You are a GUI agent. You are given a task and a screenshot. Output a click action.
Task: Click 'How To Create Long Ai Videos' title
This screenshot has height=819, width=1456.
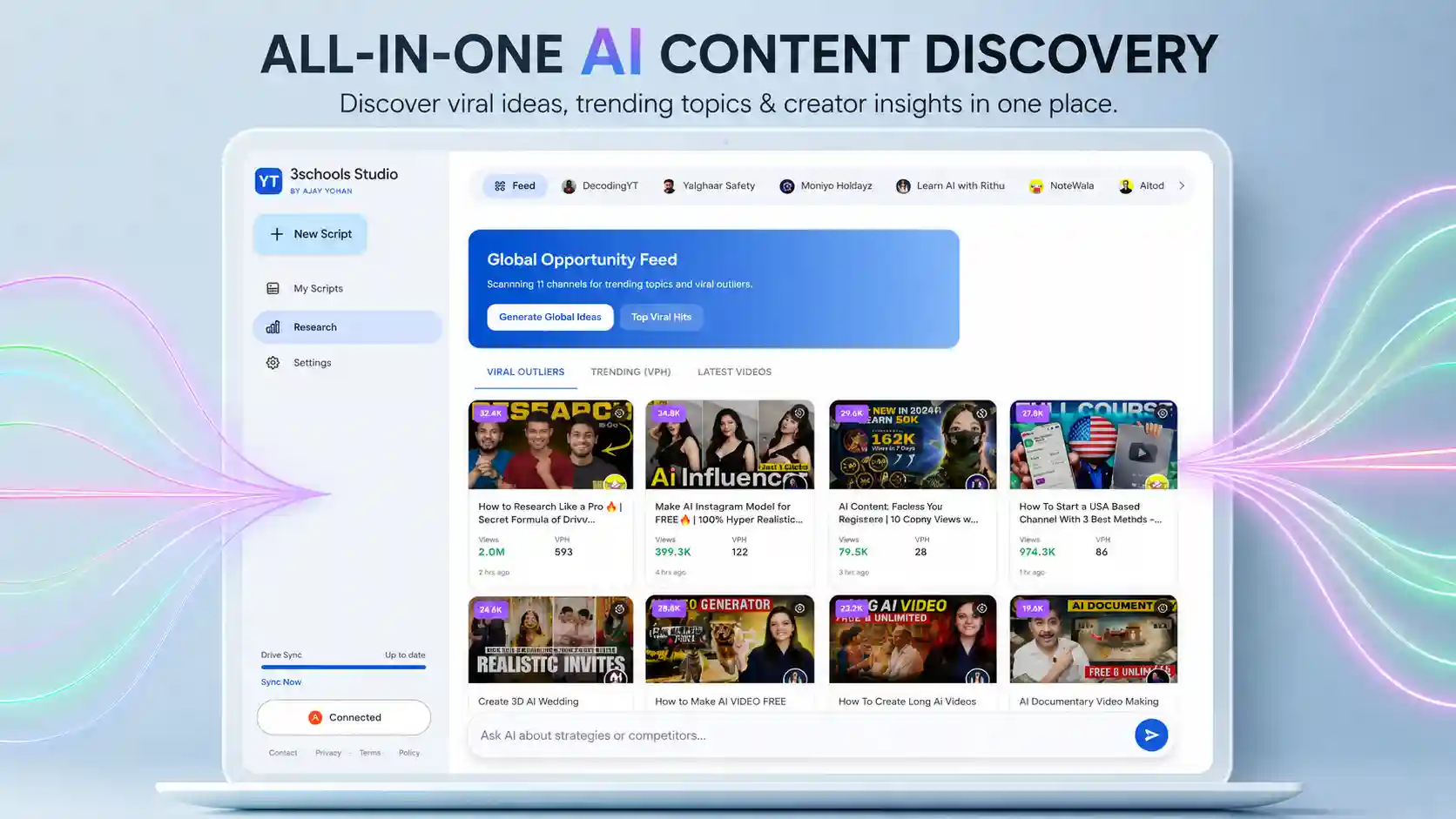[x=907, y=702]
